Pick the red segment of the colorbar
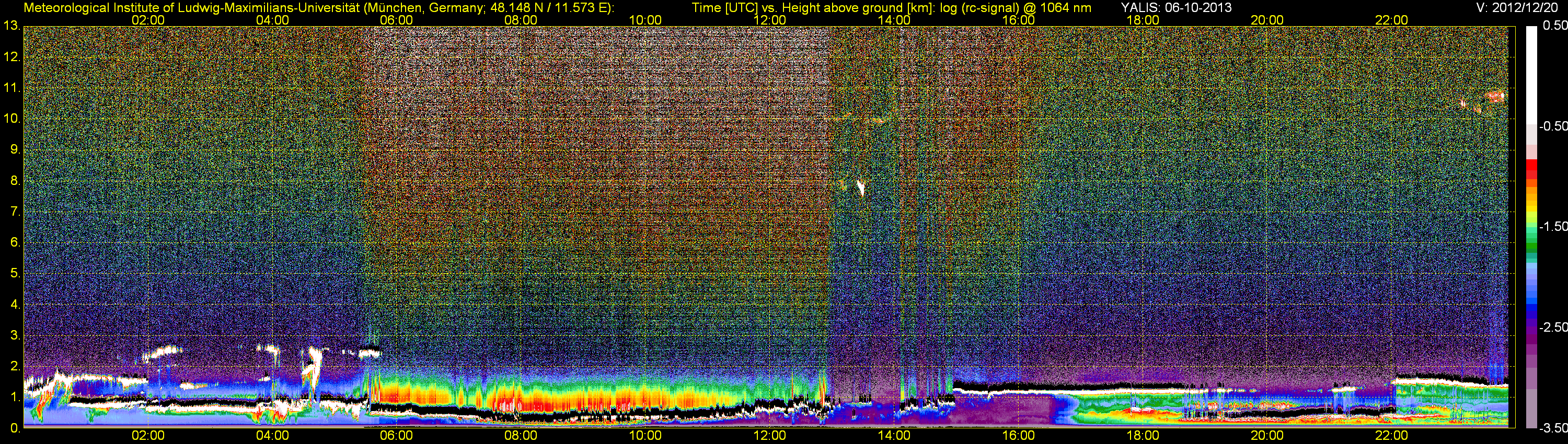The image size is (1568, 444). tap(1531, 169)
